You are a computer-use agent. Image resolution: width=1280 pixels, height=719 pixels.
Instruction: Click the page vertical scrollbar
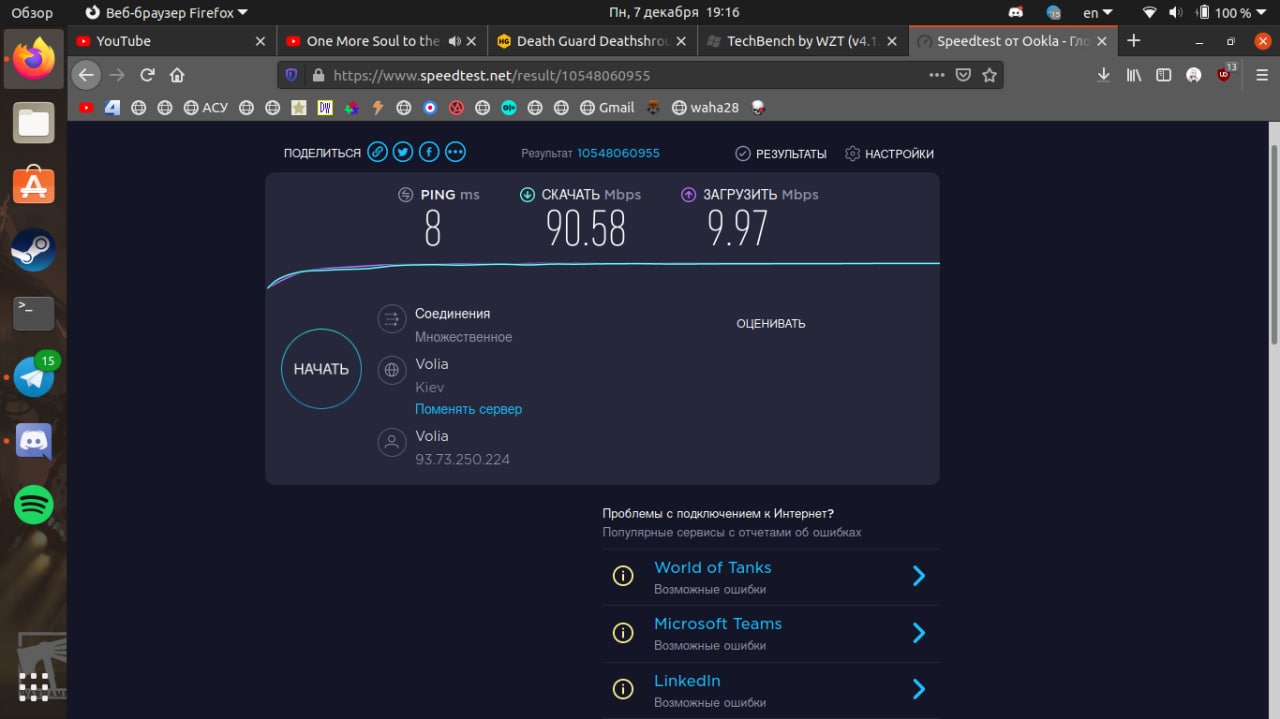[x=1273, y=245]
